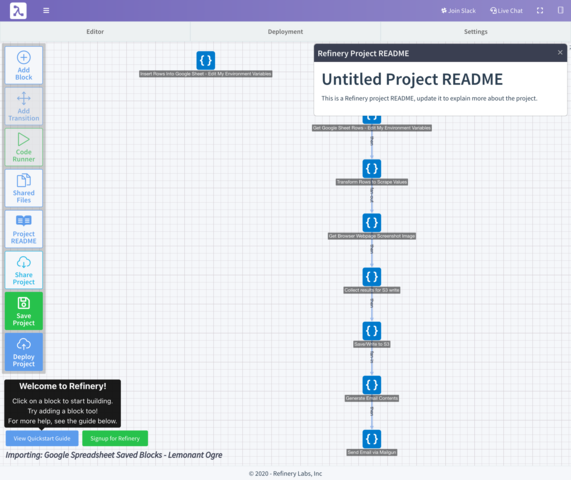Open Live Chat in the header

pos(506,11)
